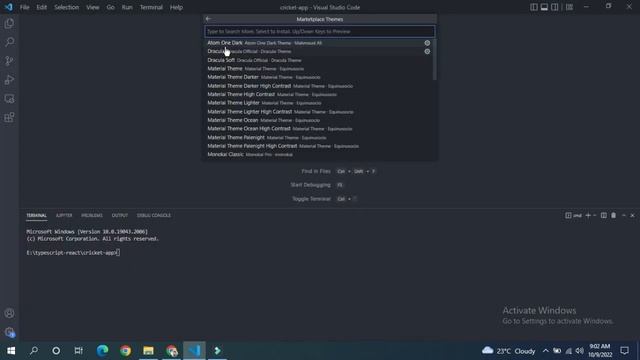Open Windows notification center
The width and height of the screenshot is (640, 360).
624,351
